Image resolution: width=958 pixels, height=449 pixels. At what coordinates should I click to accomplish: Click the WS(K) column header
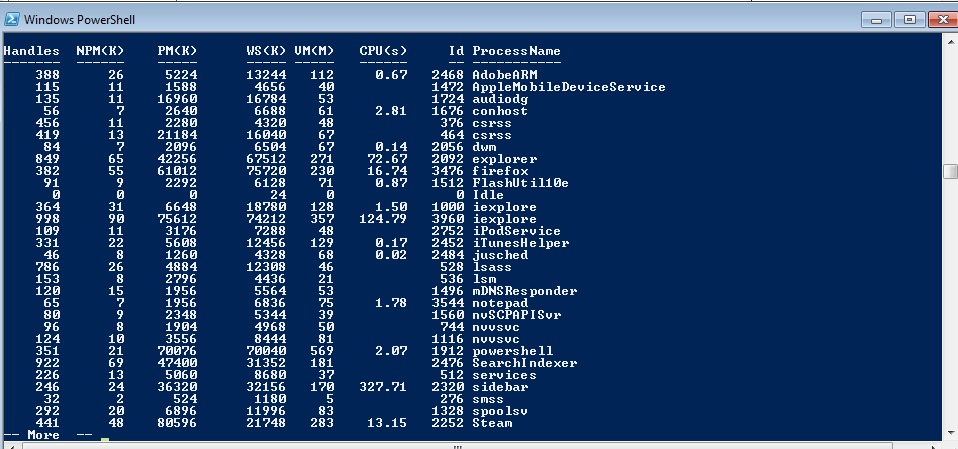coord(266,51)
